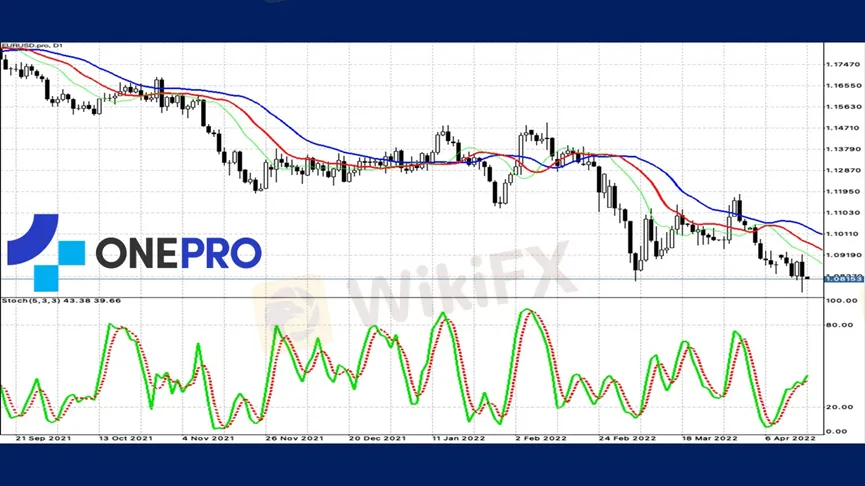Select the 1.11030 price scale label
Image resolution: width=865 pixels, height=486 pixels.
[842, 212]
